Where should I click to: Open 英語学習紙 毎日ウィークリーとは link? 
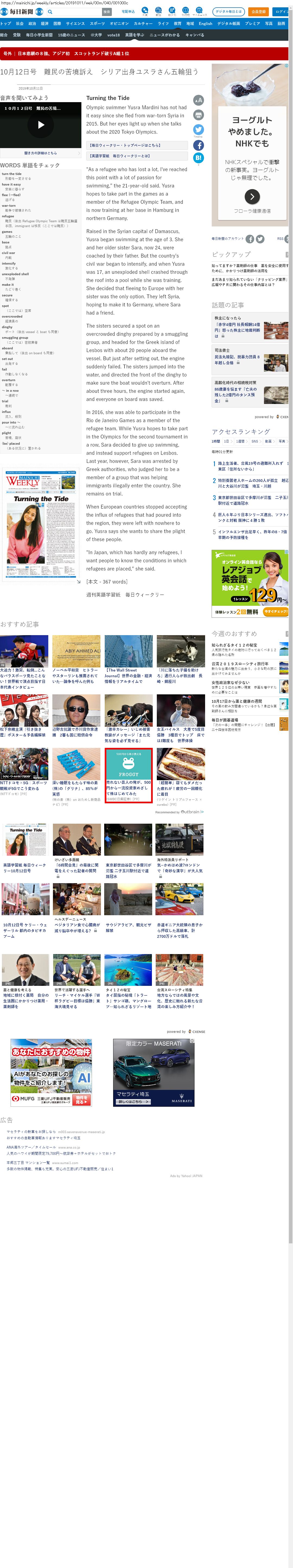136,156
